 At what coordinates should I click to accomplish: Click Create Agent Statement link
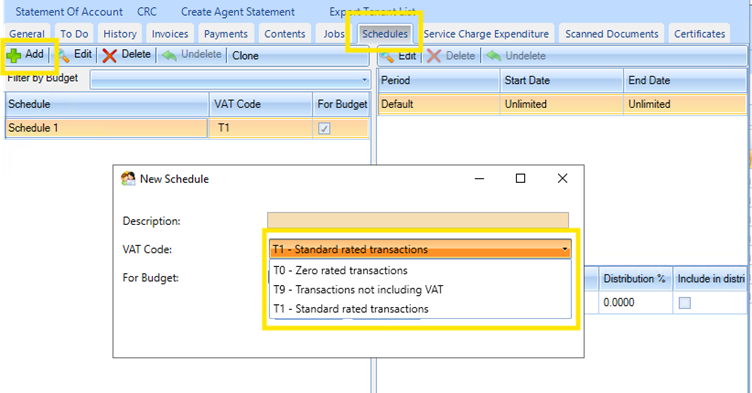238,12
